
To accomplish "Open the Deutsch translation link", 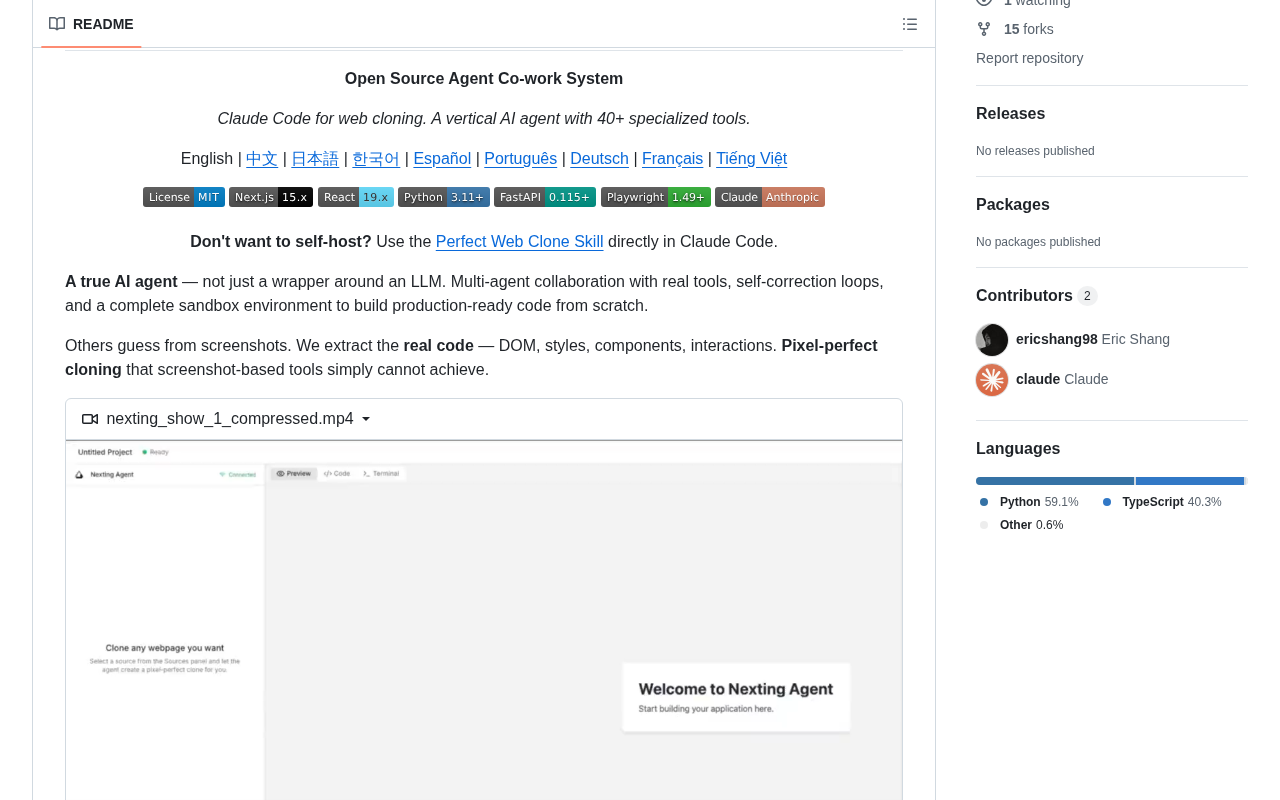I will pyautogui.click(x=599, y=159).
